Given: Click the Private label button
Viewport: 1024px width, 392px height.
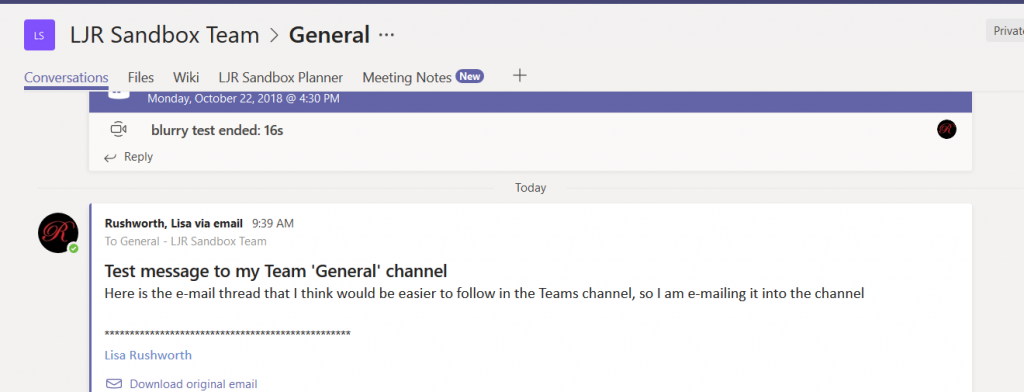Looking at the screenshot, I should click(x=1006, y=31).
